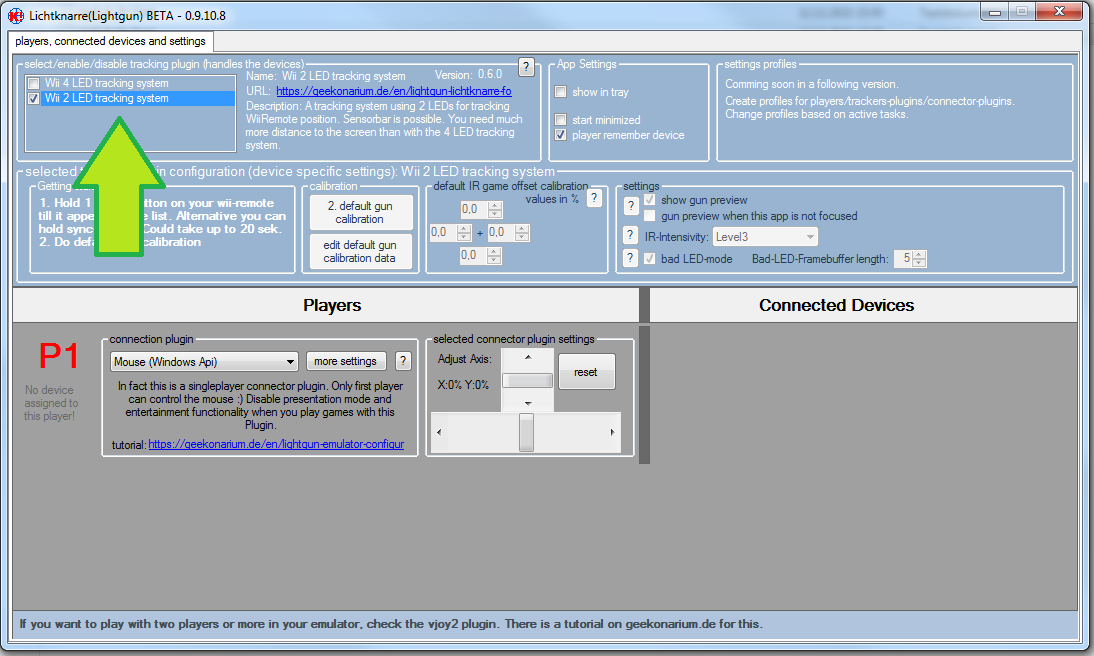Viewport: 1094px width, 656px height.
Task: Open more settings for connection plugin
Action: [345, 361]
